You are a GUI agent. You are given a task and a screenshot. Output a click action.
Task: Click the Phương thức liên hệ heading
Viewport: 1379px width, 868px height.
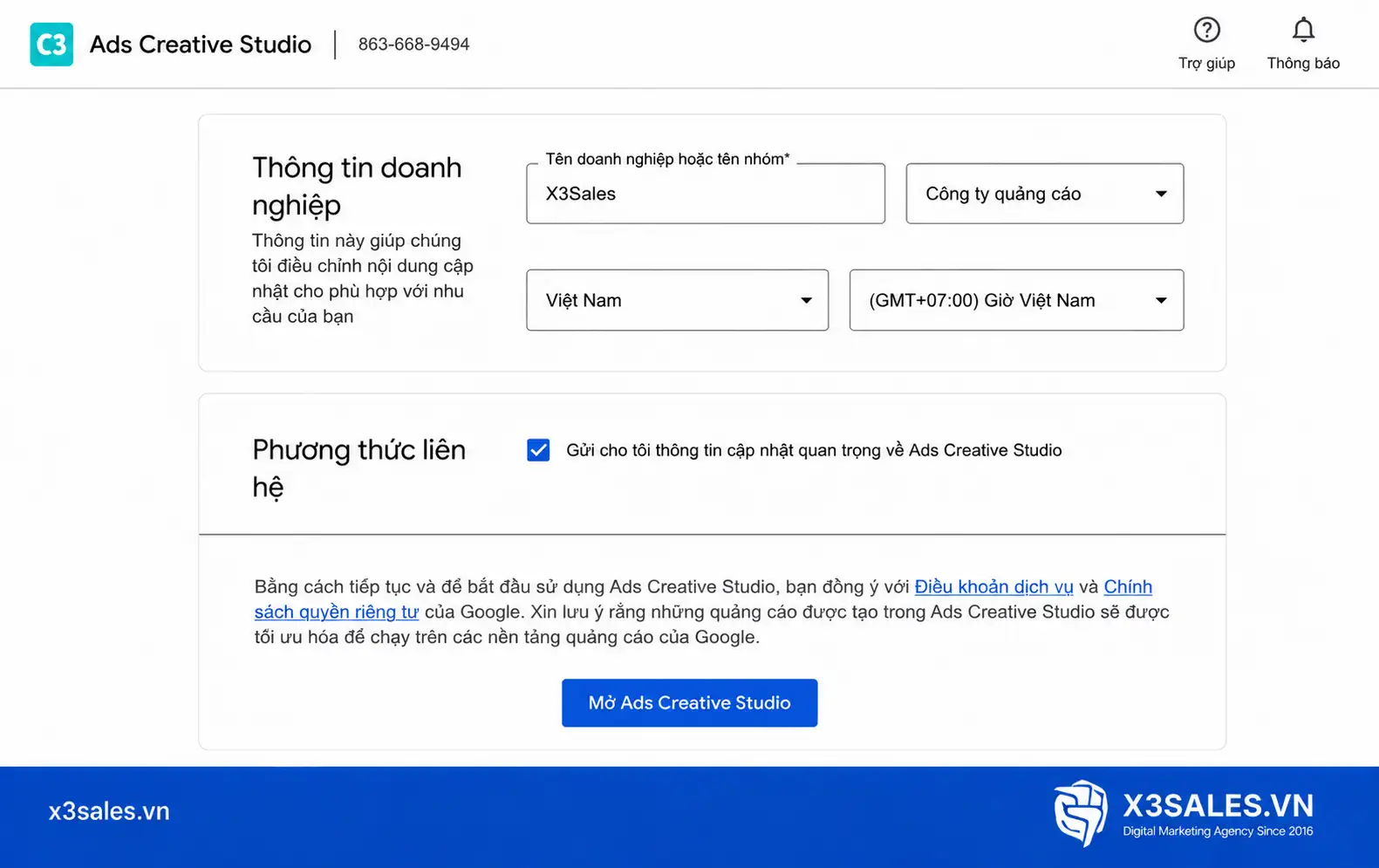click(358, 468)
